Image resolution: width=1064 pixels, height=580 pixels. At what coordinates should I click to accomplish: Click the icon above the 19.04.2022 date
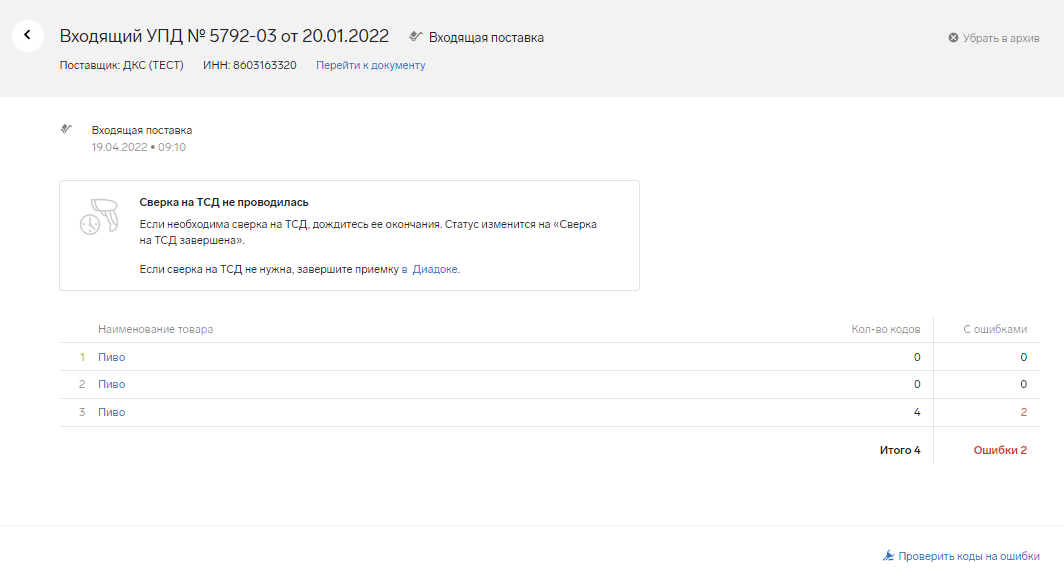pos(67,129)
